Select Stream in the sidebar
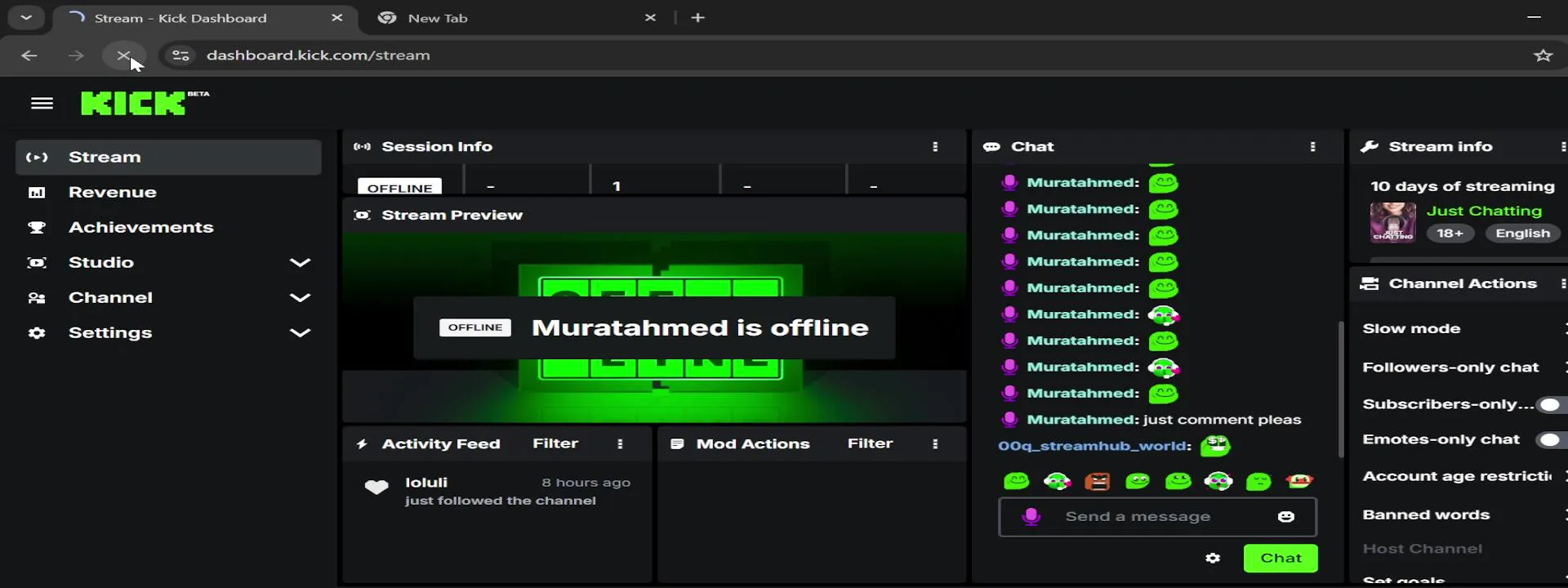The height and width of the screenshot is (588, 1568). point(168,157)
